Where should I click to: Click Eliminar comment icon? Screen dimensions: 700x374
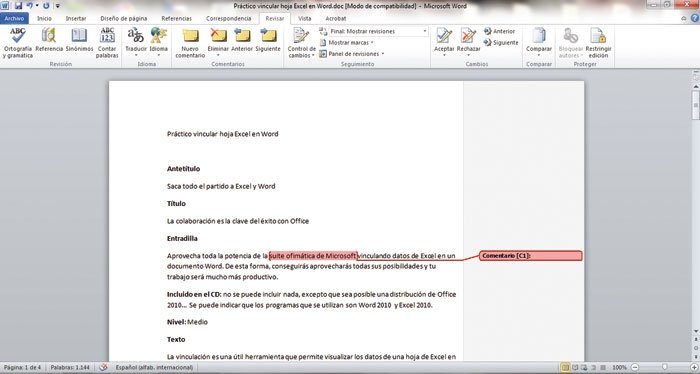[218, 36]
